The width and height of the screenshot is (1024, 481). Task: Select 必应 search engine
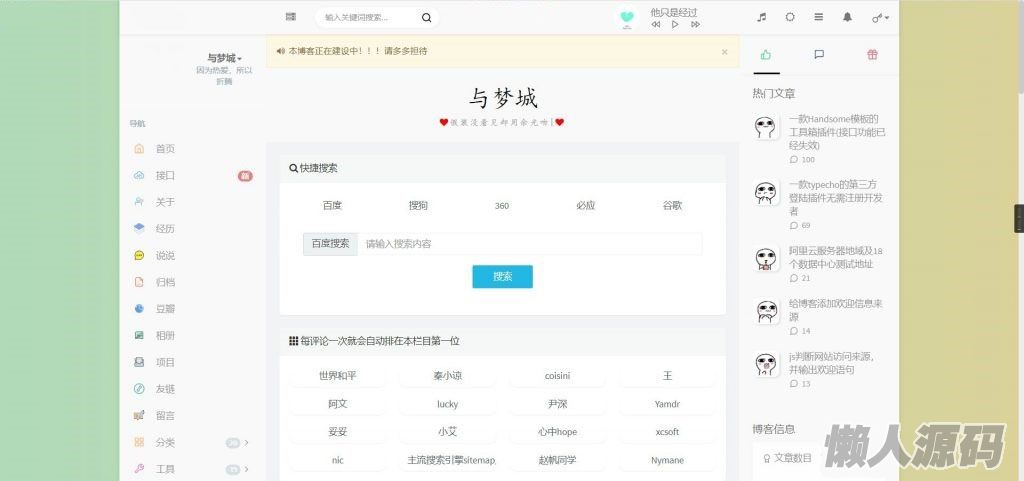[586, 206]
